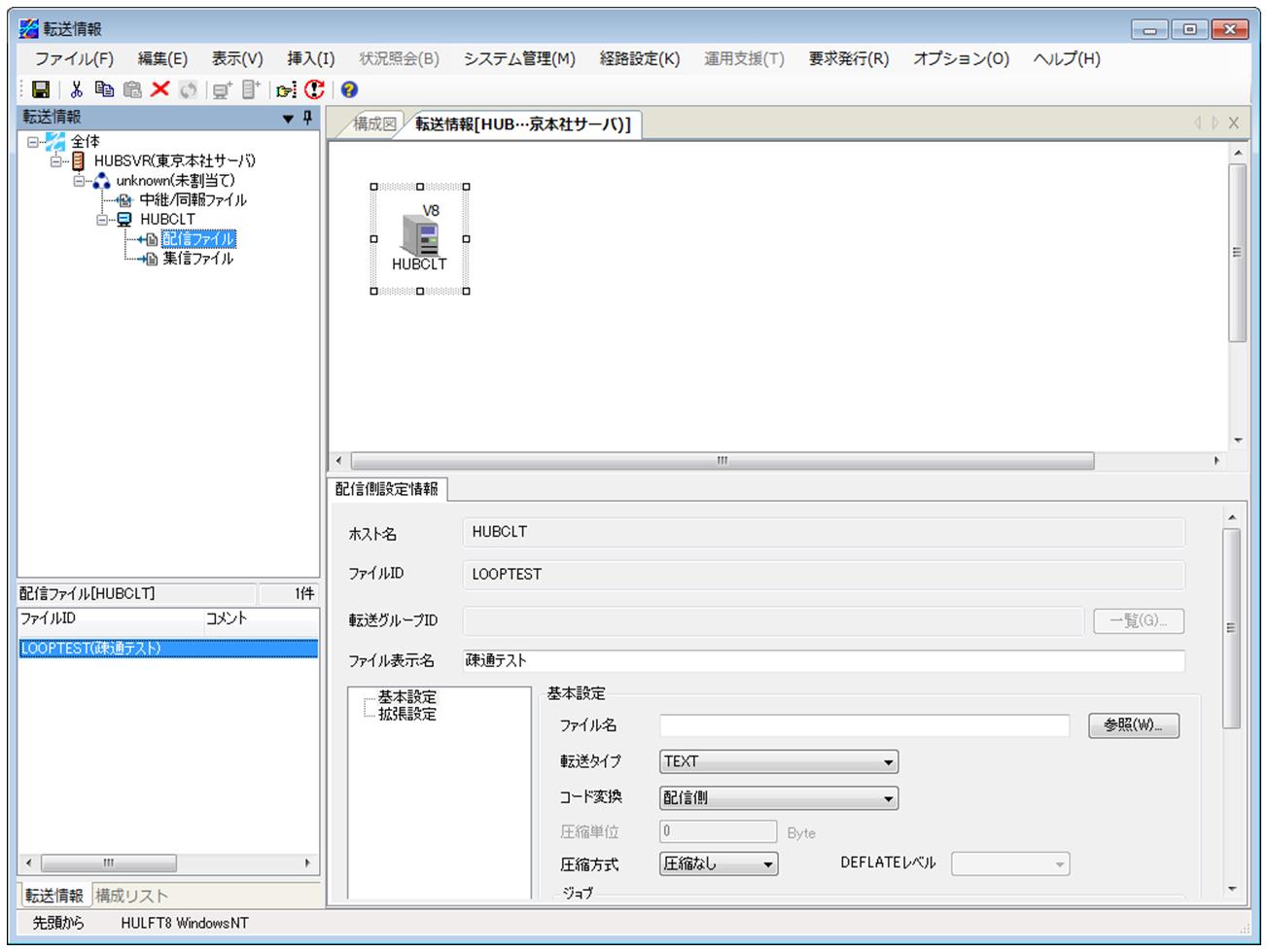The image size is (1268, 952).
Task: Click the add server host icon
Action: pos(251,89)
